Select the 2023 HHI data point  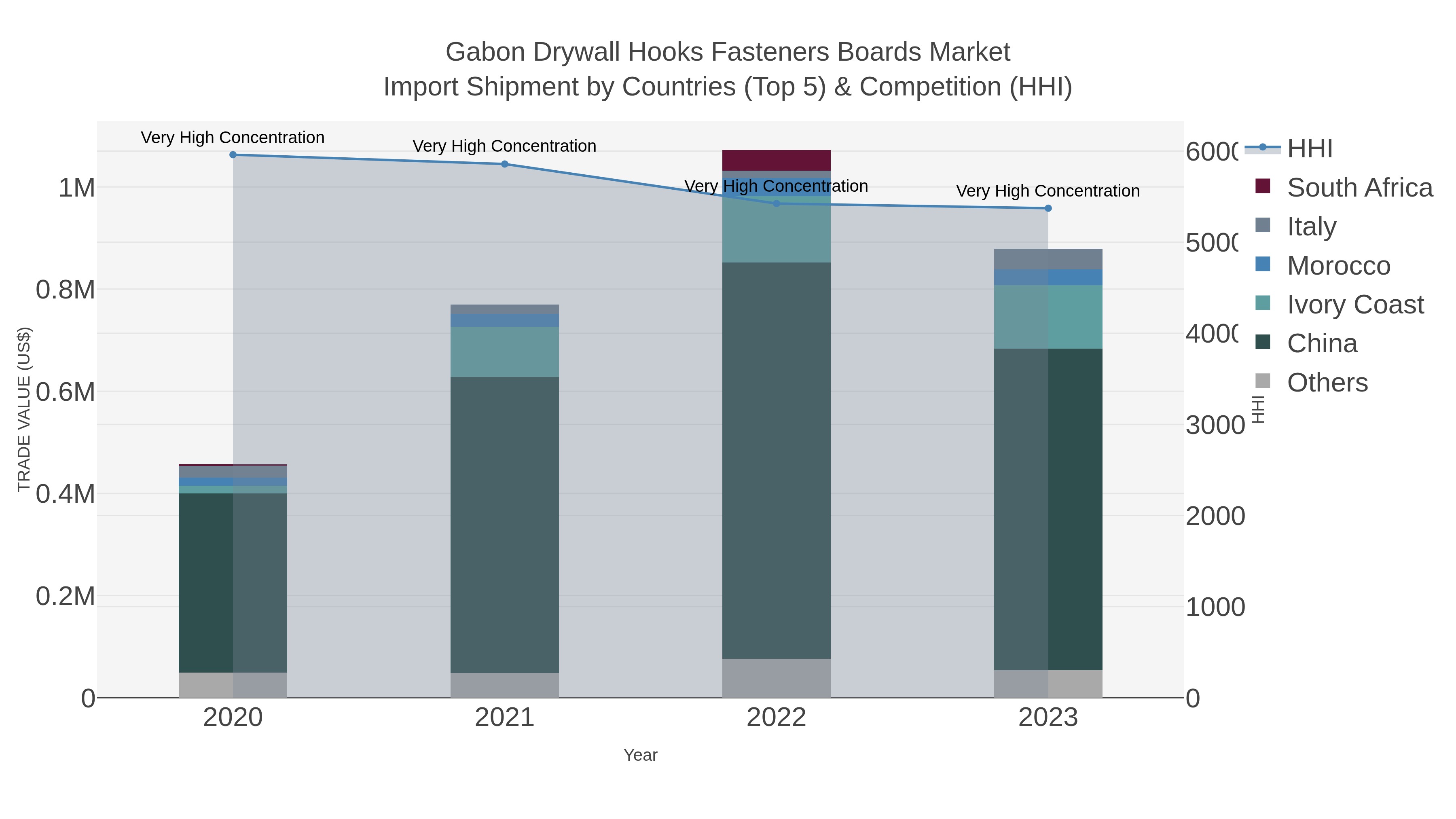pyautogui.click(x=1048, y=209)
